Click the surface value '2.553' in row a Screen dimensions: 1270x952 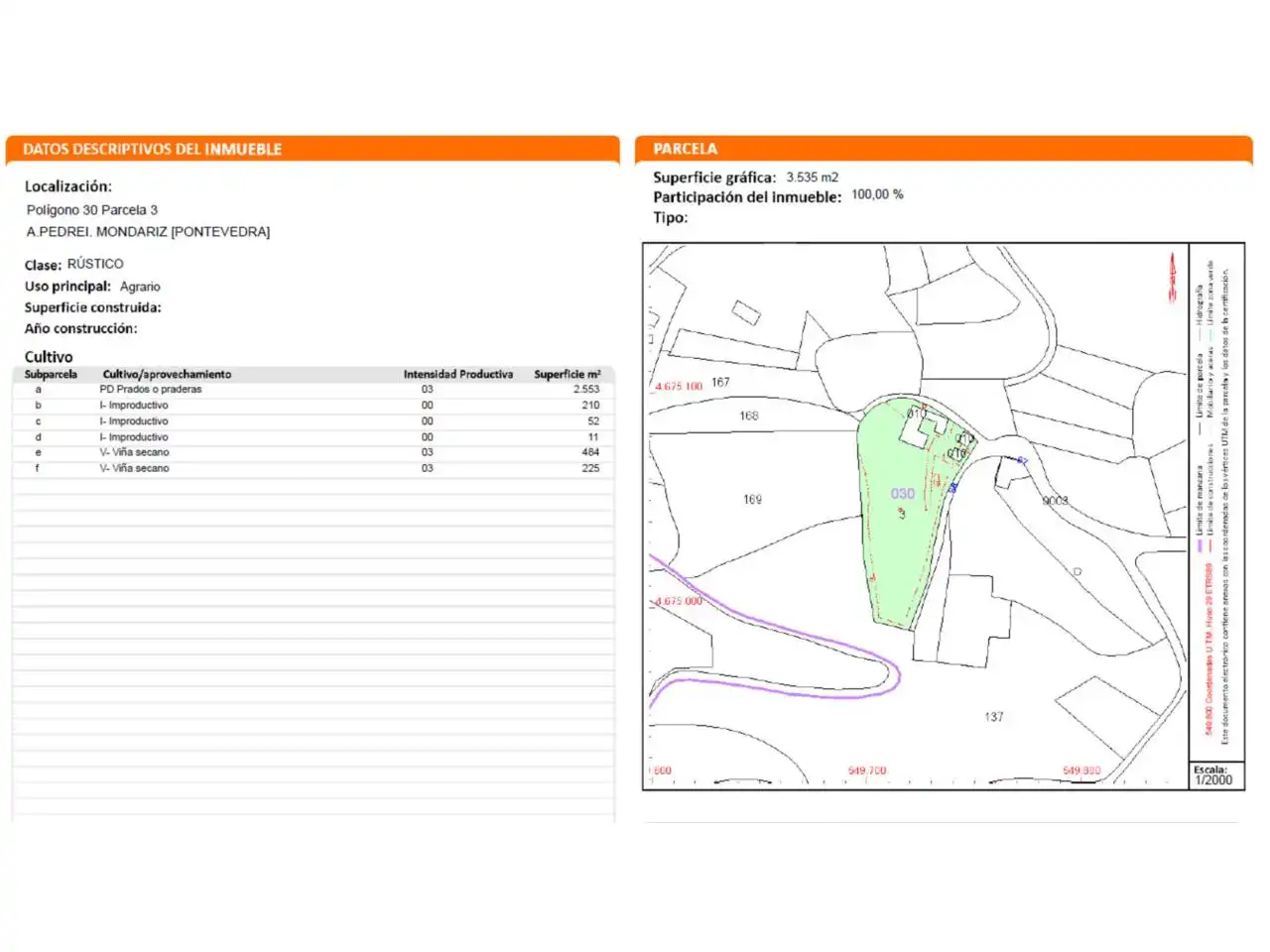(586, 390)
